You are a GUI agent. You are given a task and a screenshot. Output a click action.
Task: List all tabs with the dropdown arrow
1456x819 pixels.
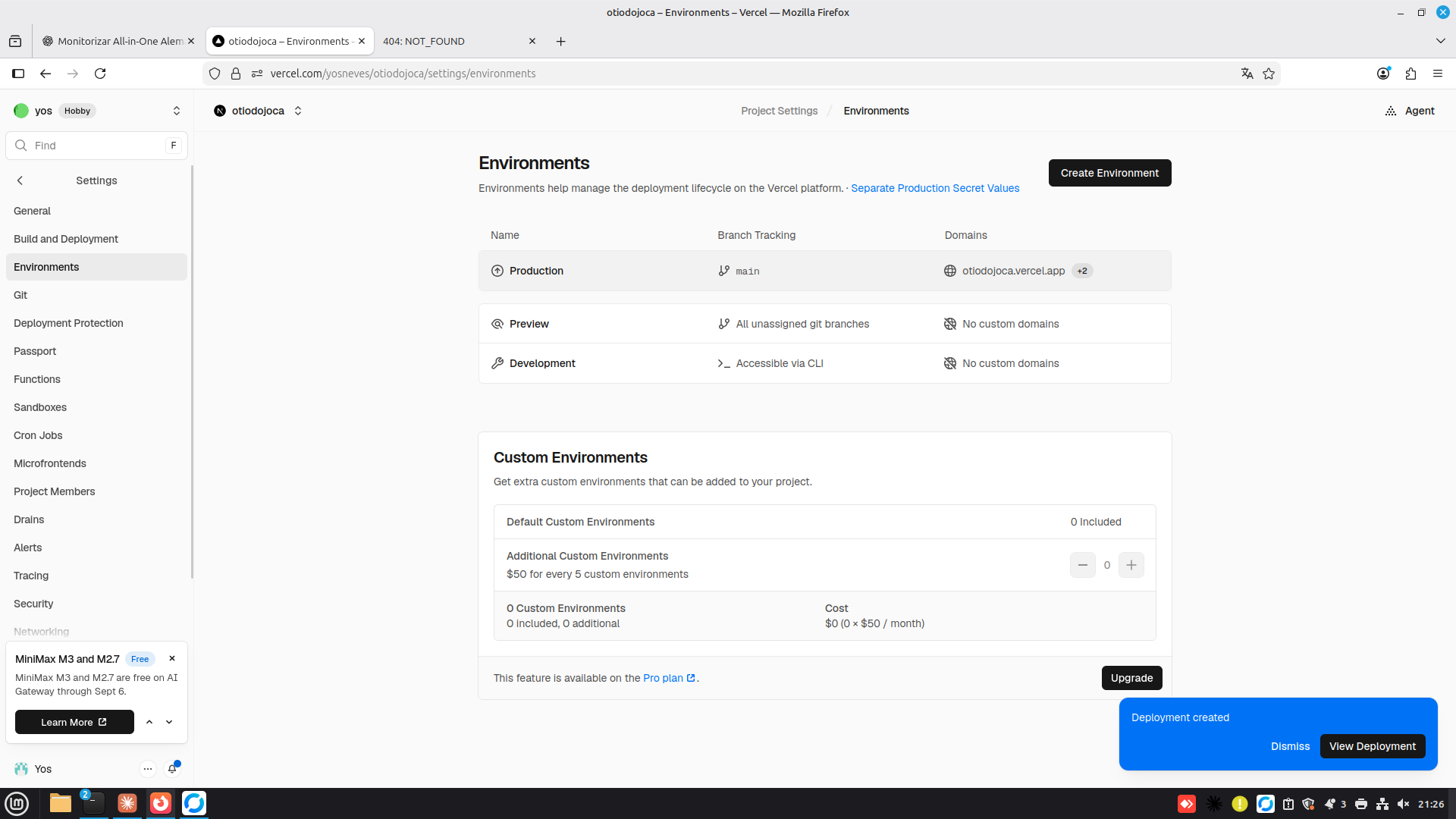tap(1440, 41)
